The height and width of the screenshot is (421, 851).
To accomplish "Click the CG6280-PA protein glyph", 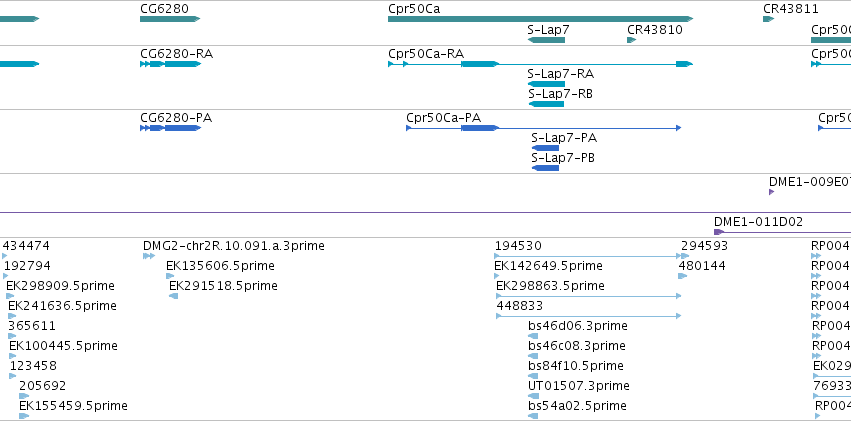I will coord(170,128).
